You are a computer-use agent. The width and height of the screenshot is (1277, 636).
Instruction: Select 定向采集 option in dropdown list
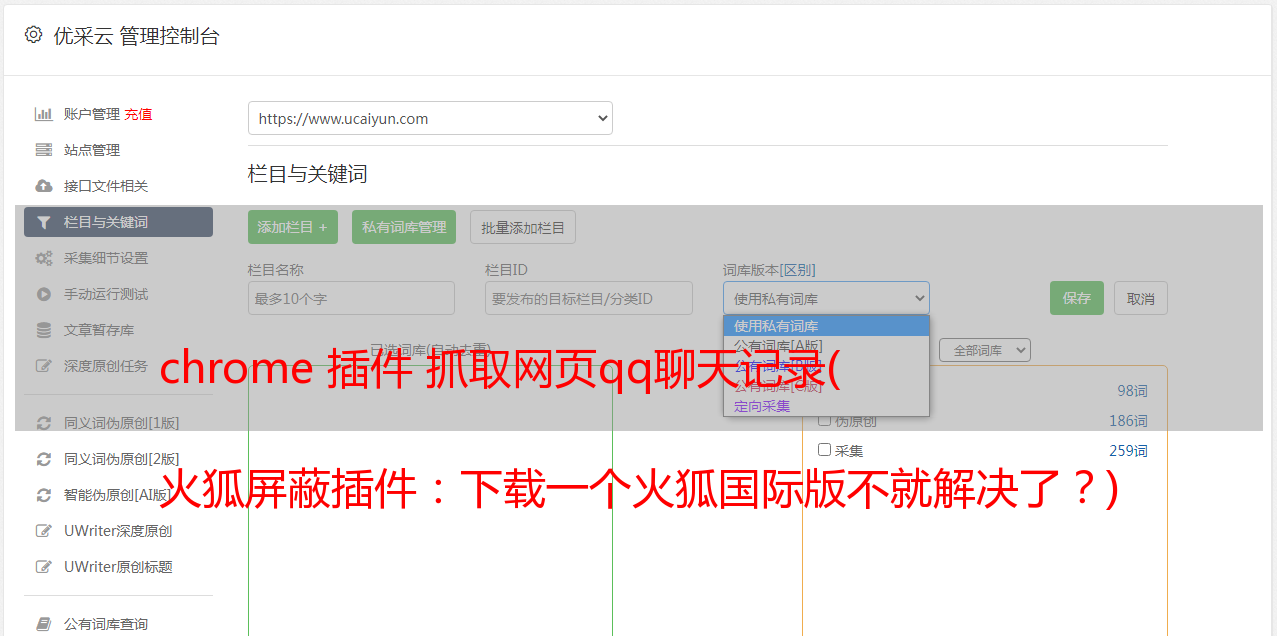click(826, 406)
